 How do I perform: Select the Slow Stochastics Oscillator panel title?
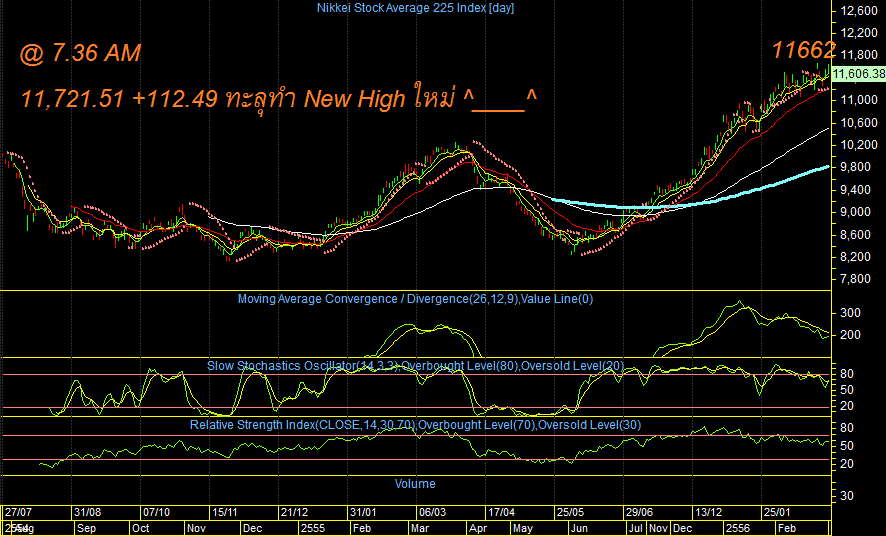pyautogui.click(x=415, y=365)
